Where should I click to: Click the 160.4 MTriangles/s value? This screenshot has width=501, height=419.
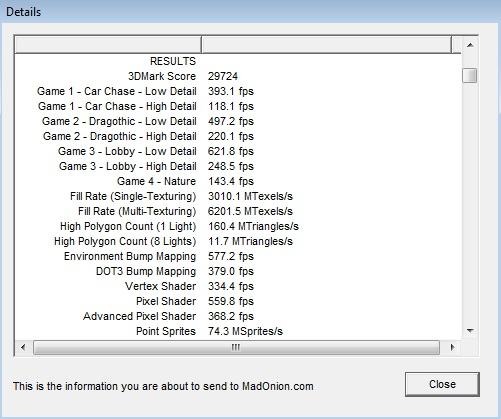(x=253, y=226)
